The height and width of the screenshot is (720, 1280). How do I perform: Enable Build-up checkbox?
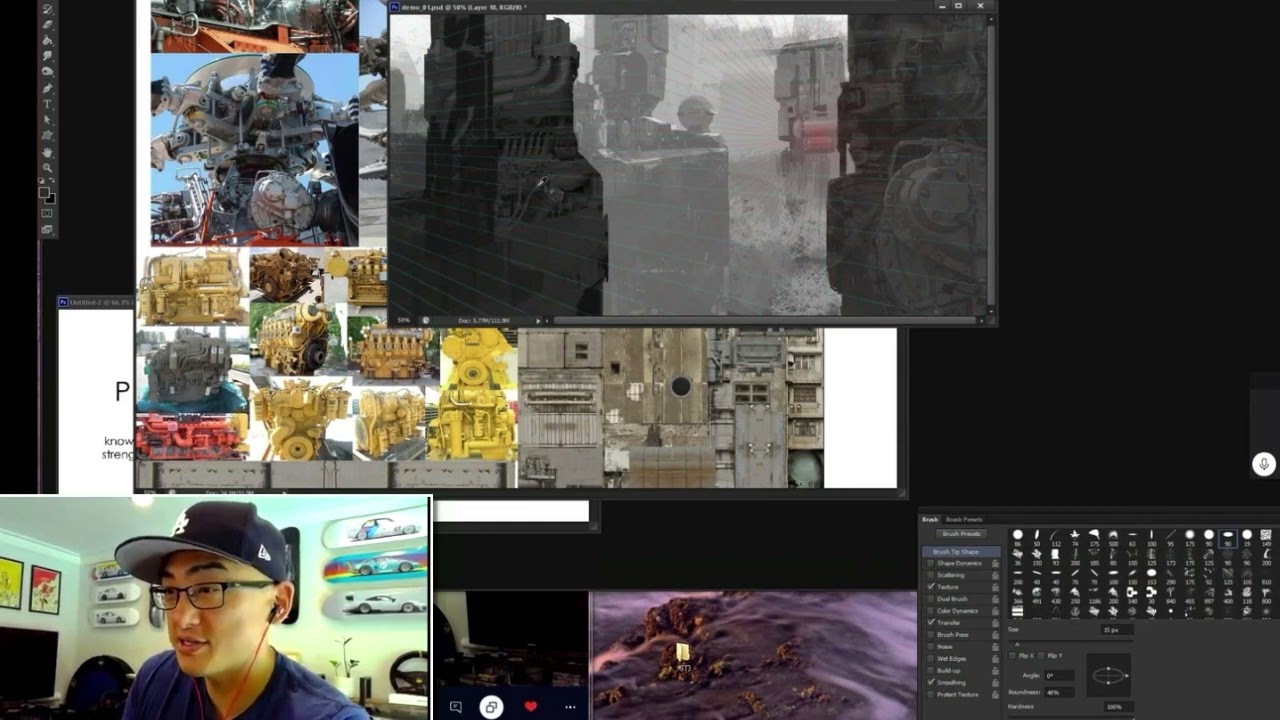tap(931, 671)
